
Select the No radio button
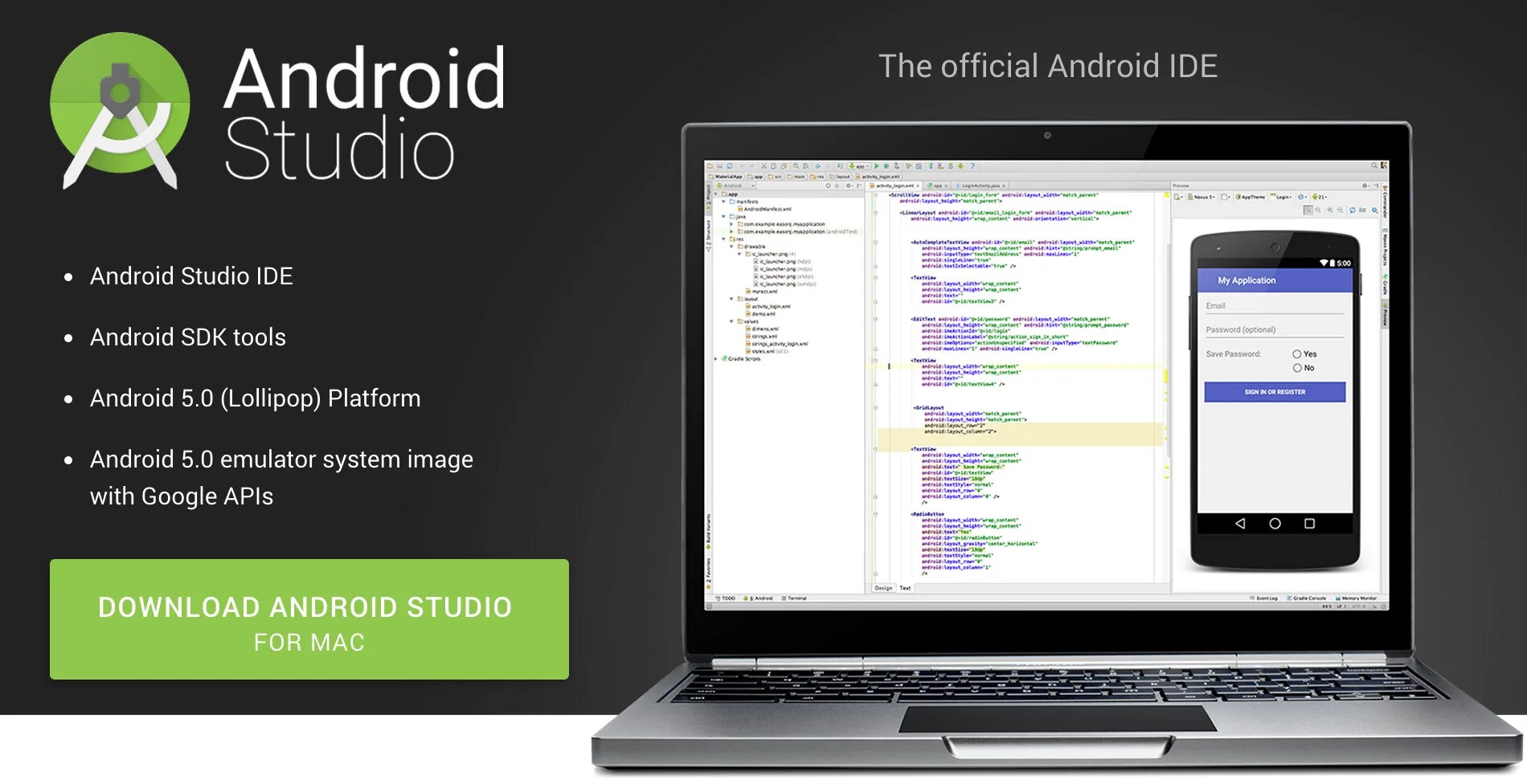(x=1297, y=368)
